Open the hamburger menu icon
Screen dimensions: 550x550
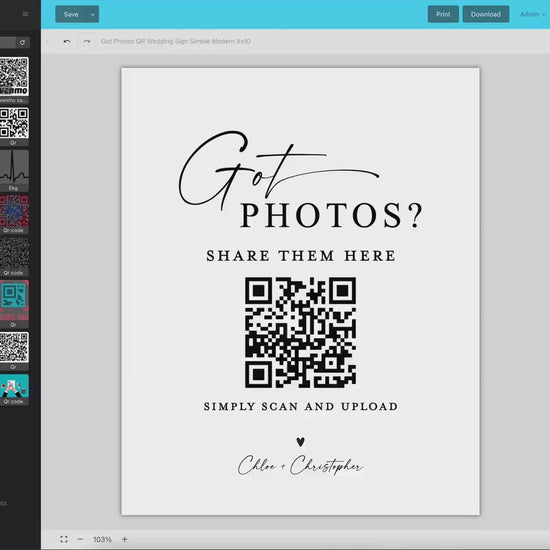tap(25, 14)
